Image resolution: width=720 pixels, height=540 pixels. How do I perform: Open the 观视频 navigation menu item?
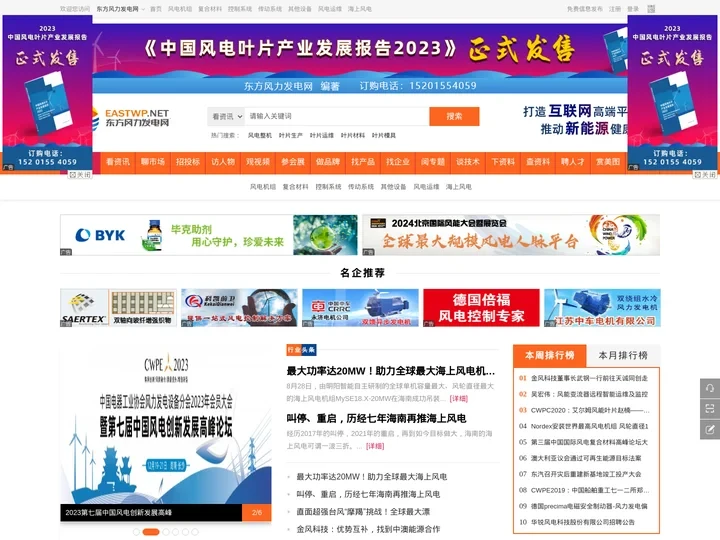point(258,162)
